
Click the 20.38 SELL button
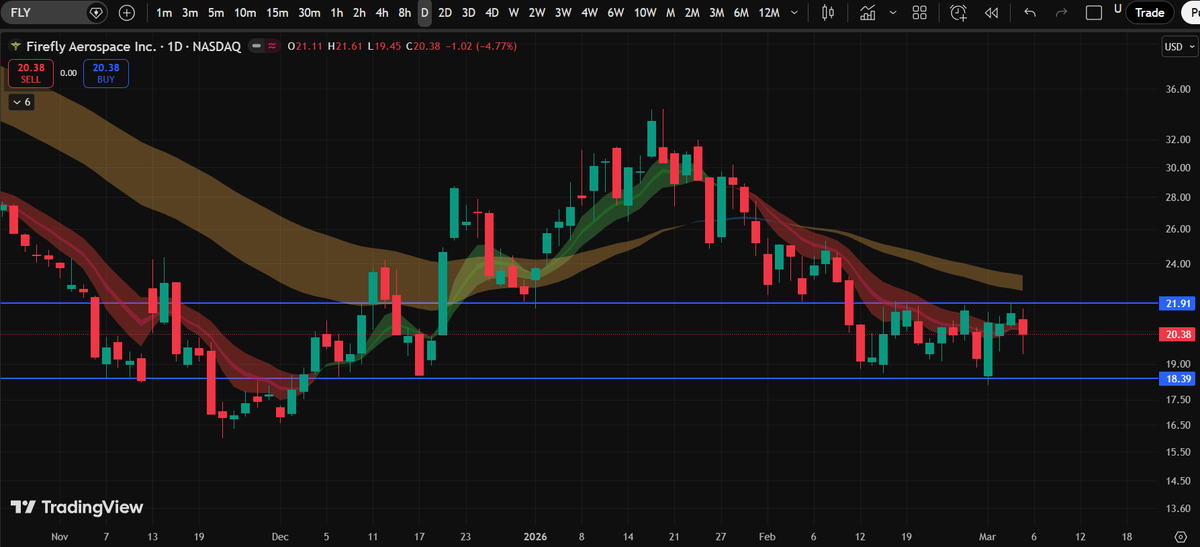(x=30, y=73)
